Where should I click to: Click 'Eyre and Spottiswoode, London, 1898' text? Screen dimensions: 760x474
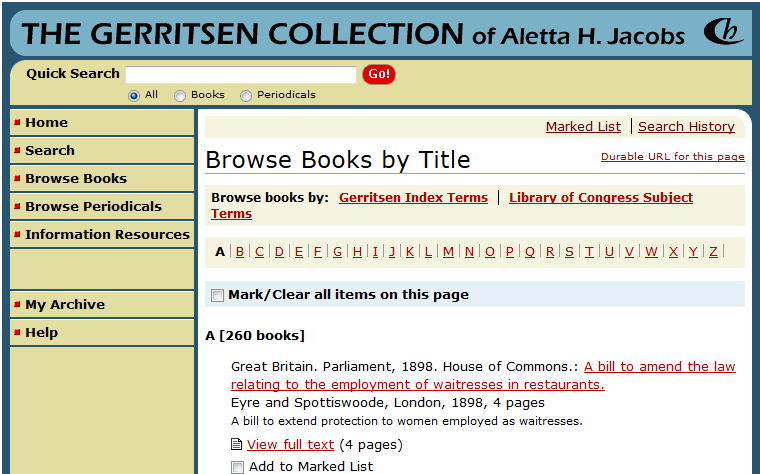click(x=358, y=403)
